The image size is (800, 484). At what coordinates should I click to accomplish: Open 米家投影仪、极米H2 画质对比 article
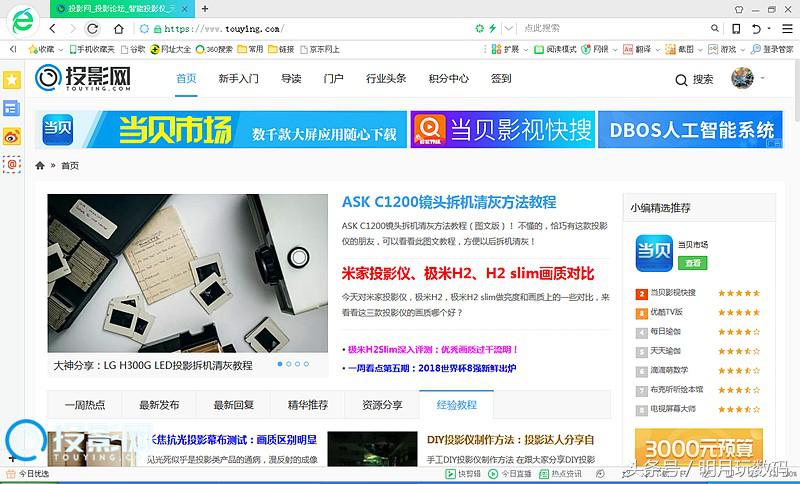468,273
